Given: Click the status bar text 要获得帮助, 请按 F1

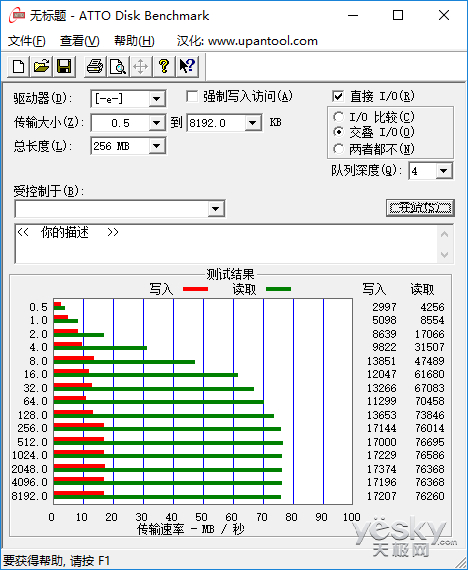Looking at the screenshot, I should pos(56,560).
